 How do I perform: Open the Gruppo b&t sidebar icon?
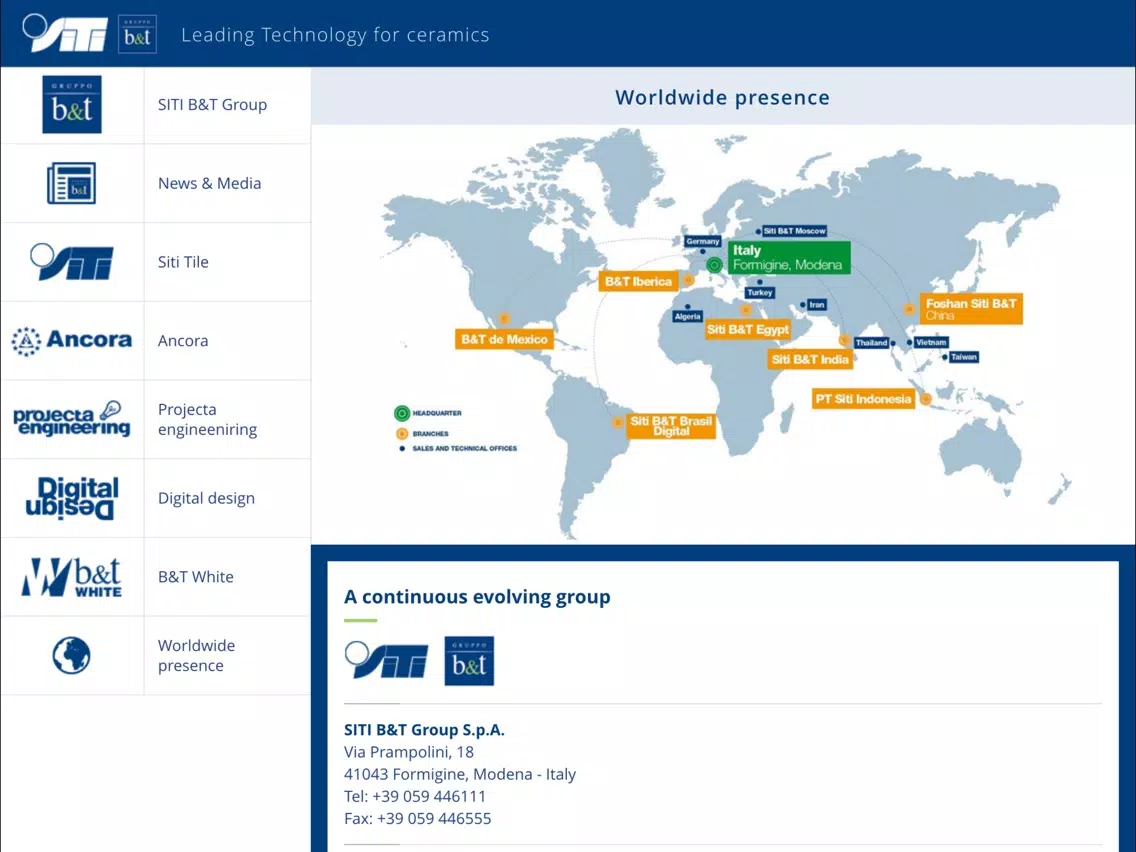(72, 104)
